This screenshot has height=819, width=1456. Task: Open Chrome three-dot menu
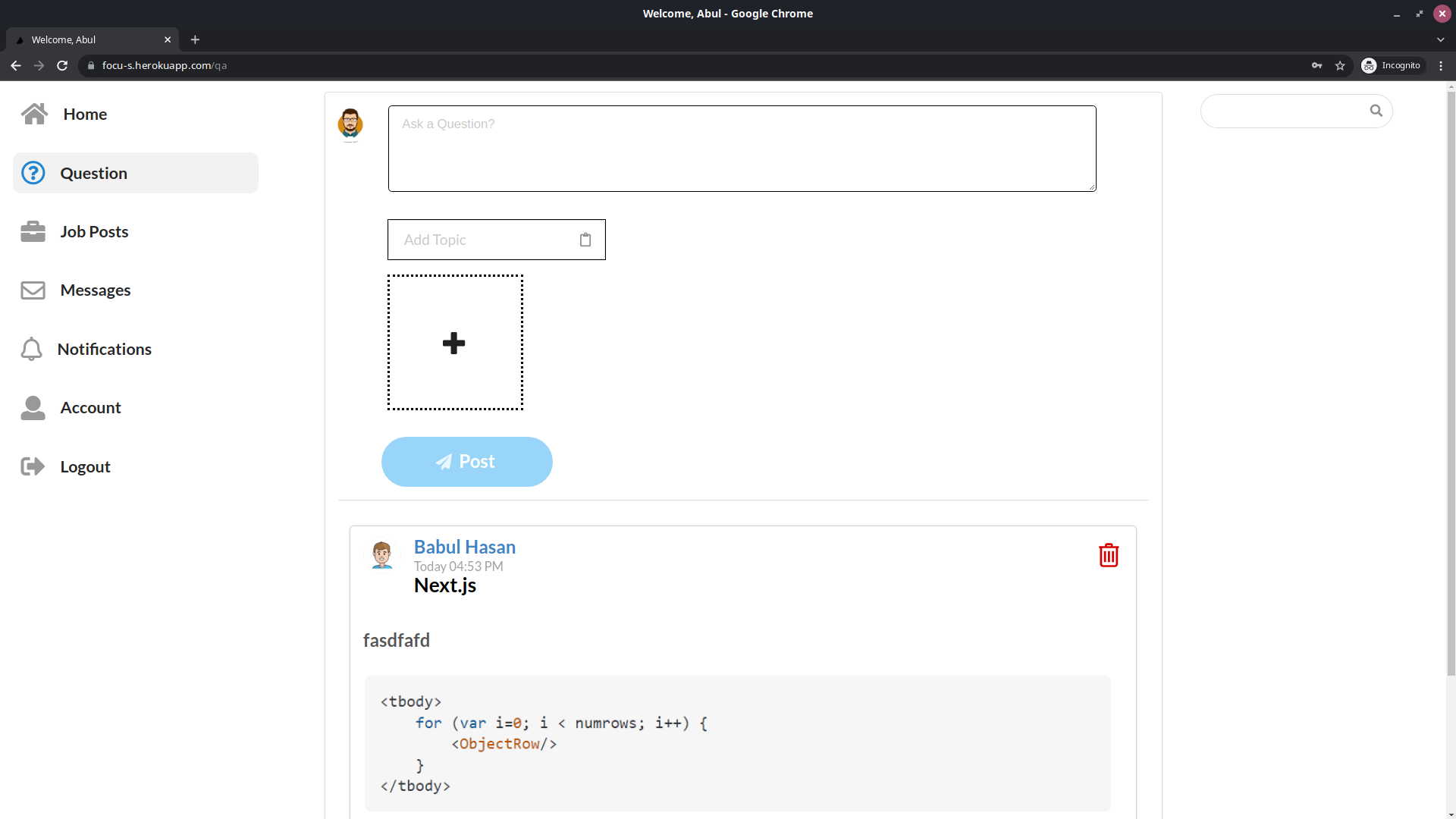pyautogui.click(x=1441, y=65)
